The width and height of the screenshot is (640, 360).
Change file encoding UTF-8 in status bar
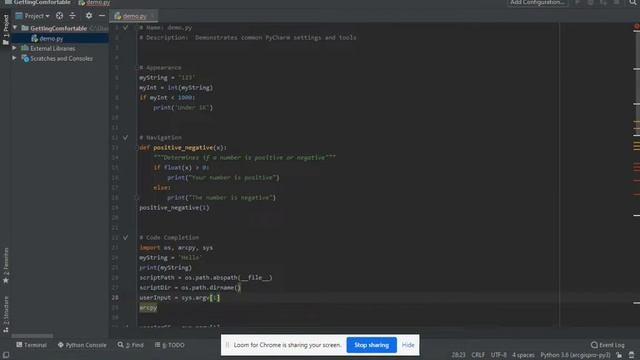[498, 355]
